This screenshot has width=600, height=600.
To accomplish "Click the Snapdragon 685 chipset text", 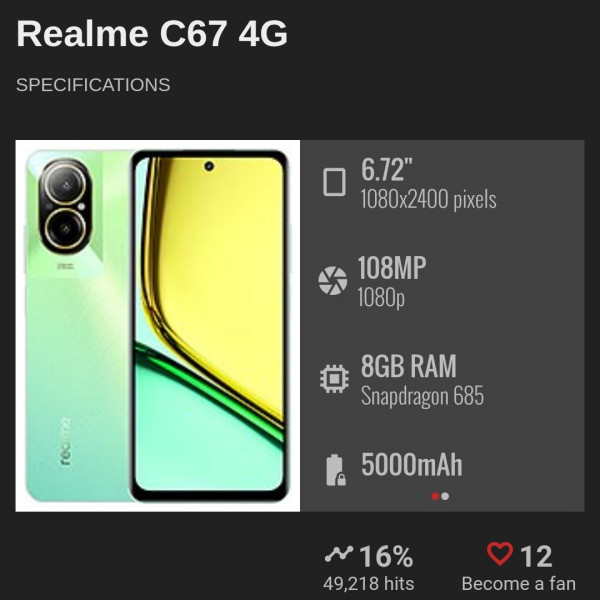I will (422, 396).
